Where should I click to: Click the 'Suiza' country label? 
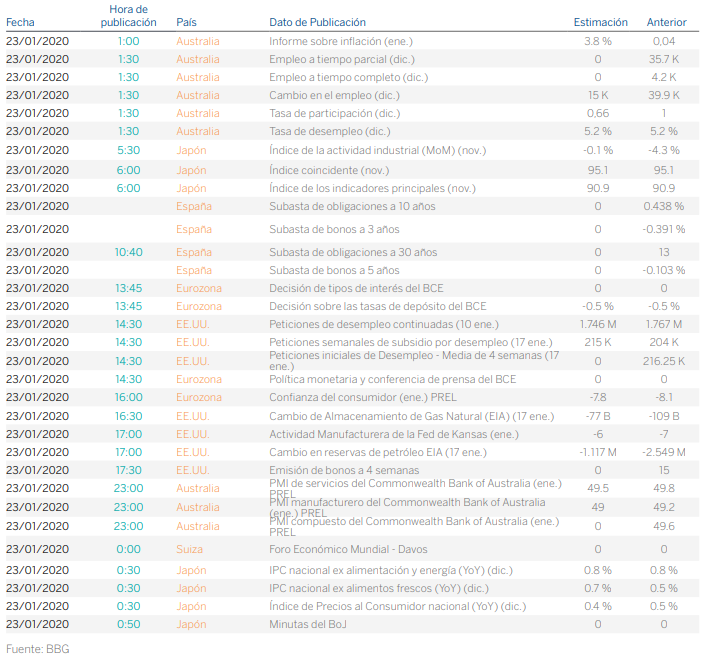pyautogui.click(x=190, y=549)
